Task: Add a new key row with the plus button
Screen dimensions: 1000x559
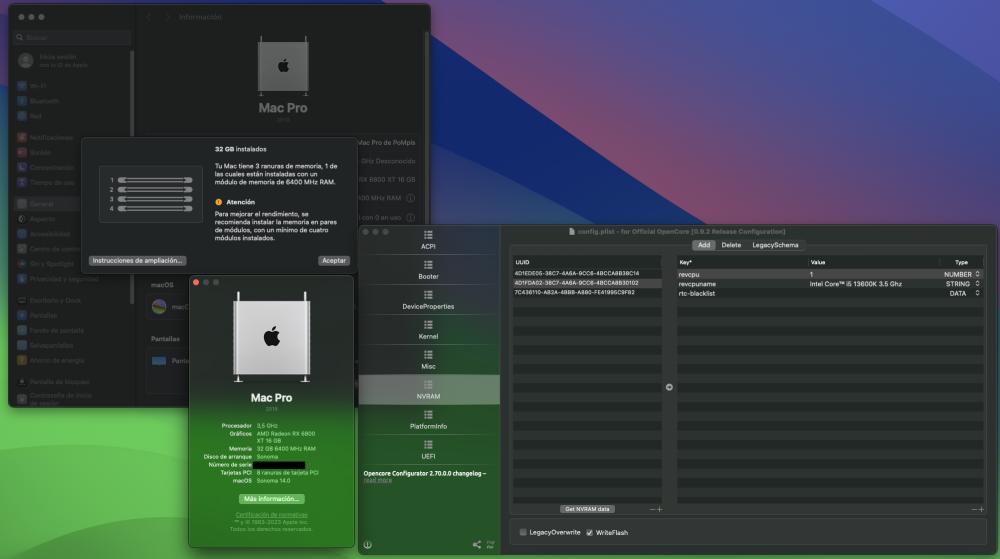Action: click(982, 509)
